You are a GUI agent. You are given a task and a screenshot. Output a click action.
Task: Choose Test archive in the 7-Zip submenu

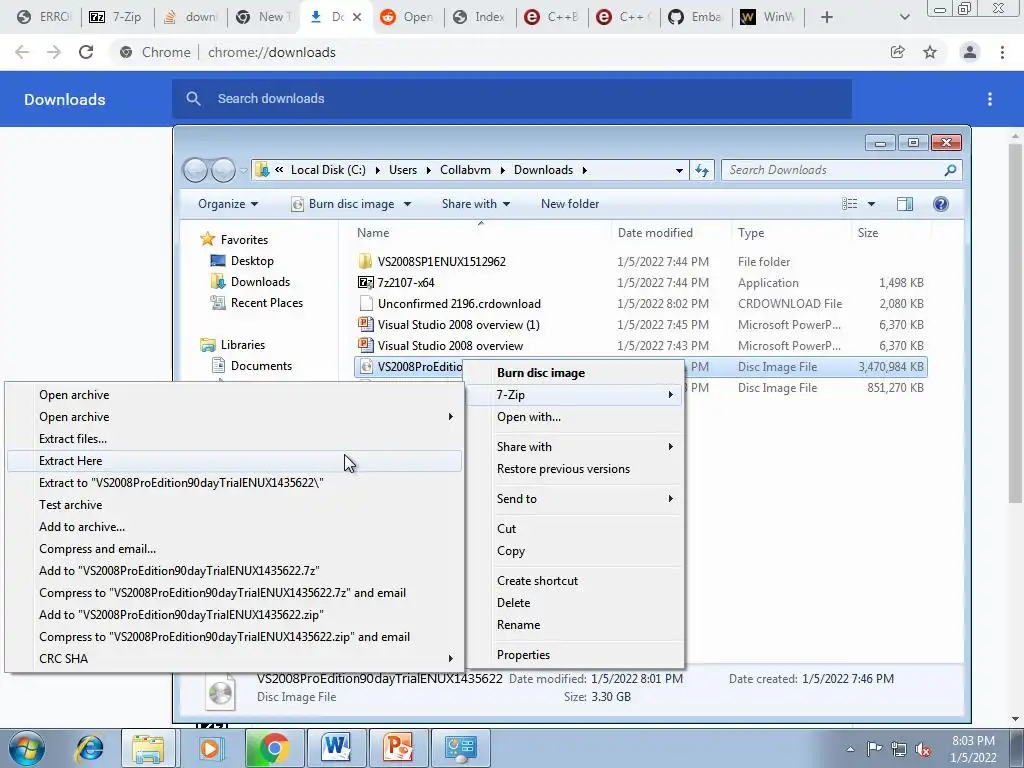pos(234,505)
